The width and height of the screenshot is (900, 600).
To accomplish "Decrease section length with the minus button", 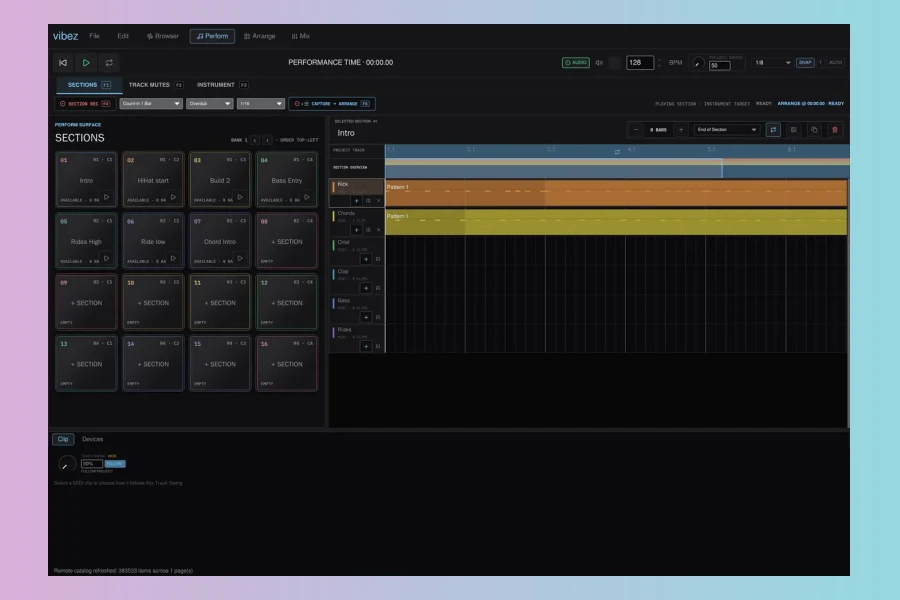I will coord(636,130).
